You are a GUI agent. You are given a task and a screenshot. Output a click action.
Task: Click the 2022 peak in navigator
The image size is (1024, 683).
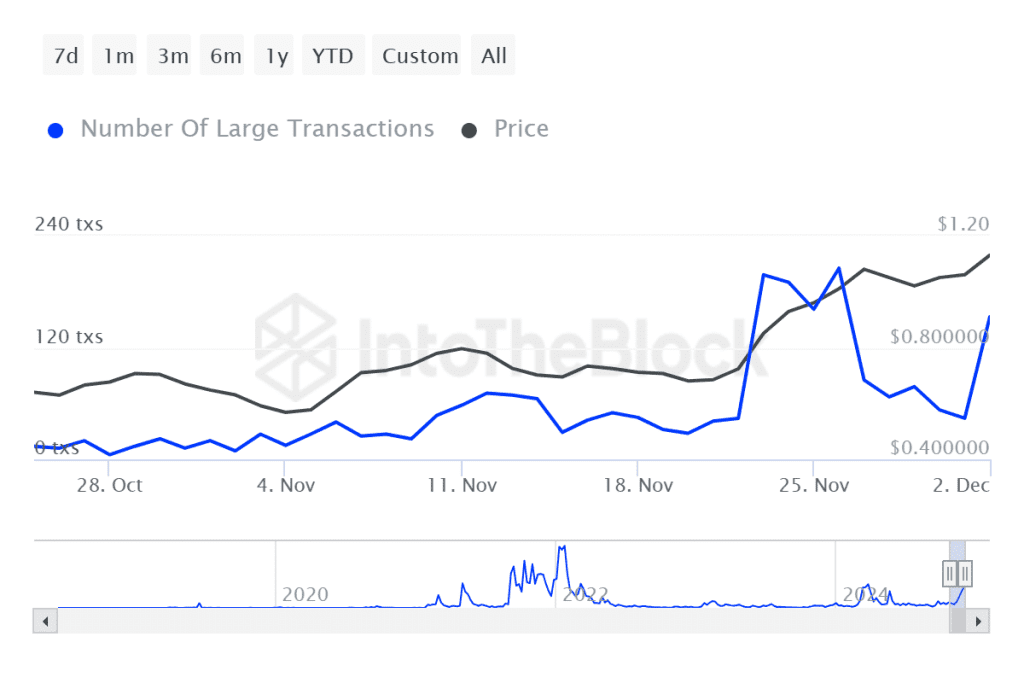click(x=562, y=548)
